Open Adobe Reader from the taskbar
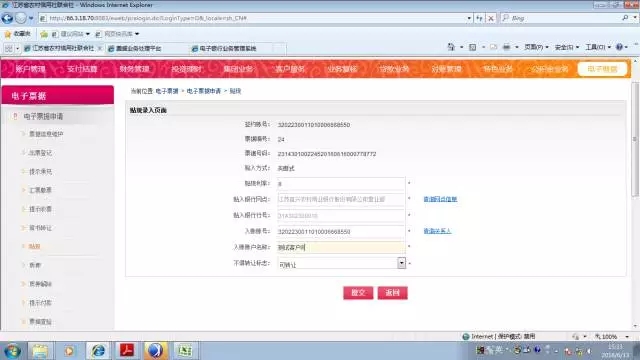The height and width of the screenshot is (360, 640). click(x=127, y=351)
